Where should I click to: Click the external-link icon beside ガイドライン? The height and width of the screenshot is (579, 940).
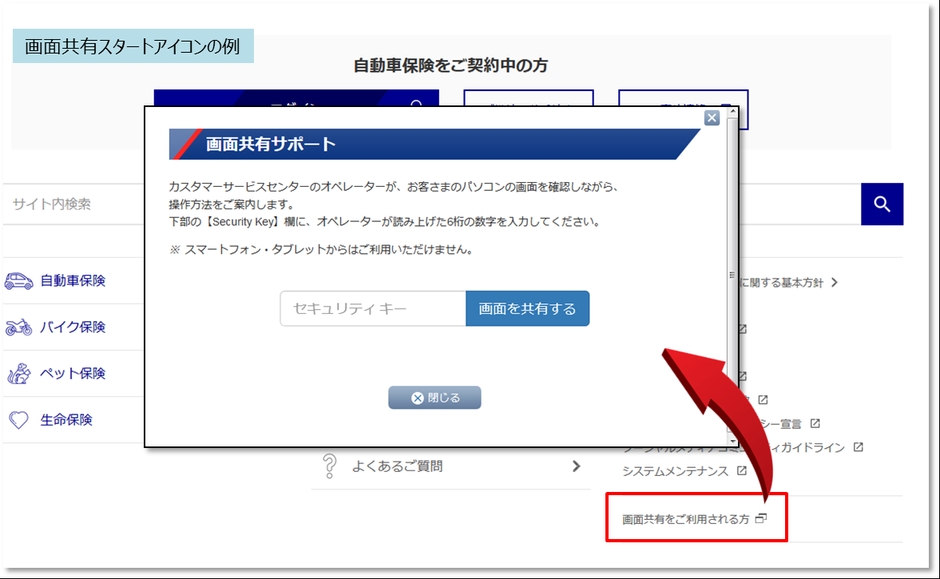click(x=858, y=447)
